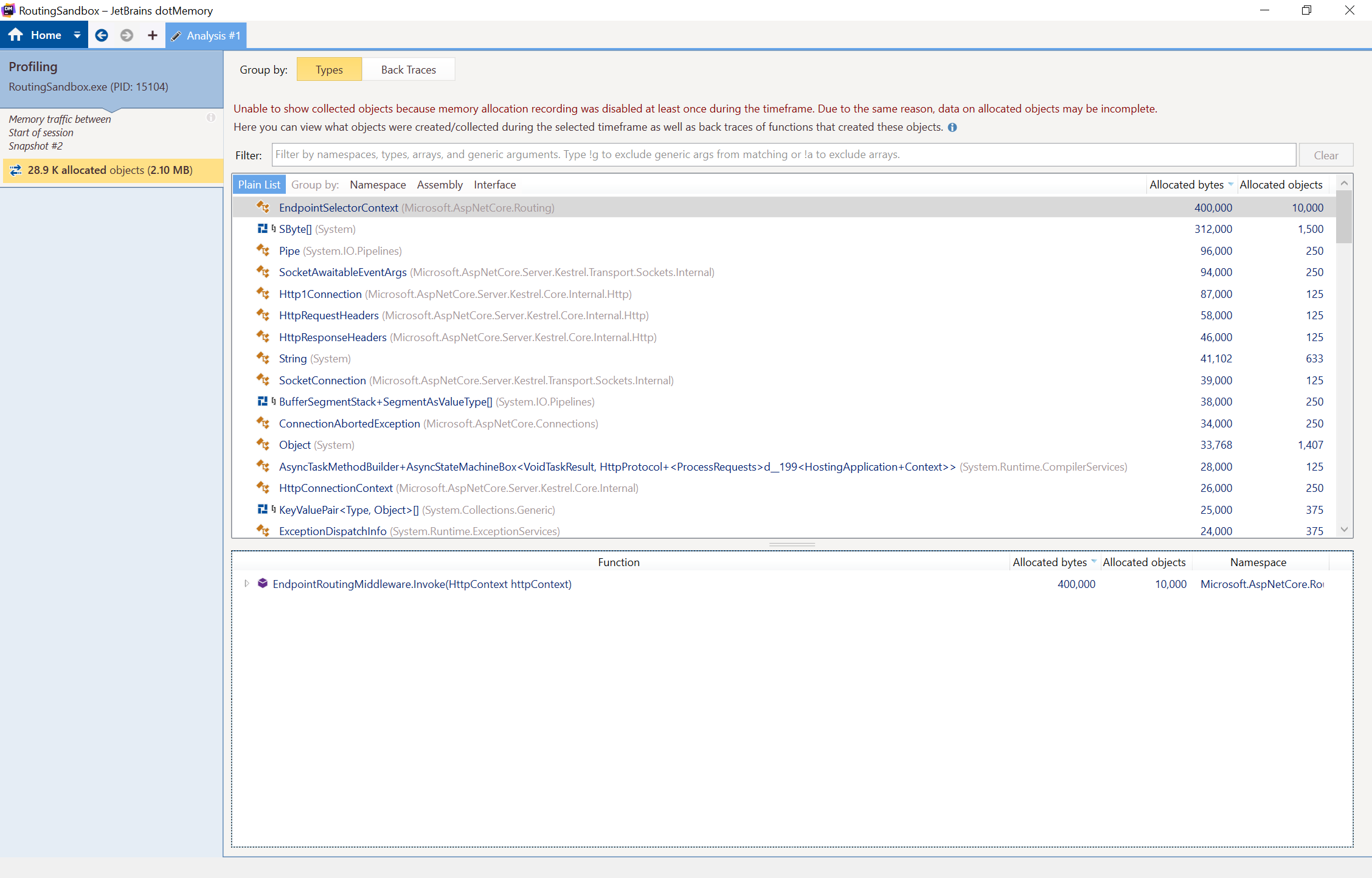
Task: Select the HttpRequestHeaders row
Action: [x=784, y=316]
